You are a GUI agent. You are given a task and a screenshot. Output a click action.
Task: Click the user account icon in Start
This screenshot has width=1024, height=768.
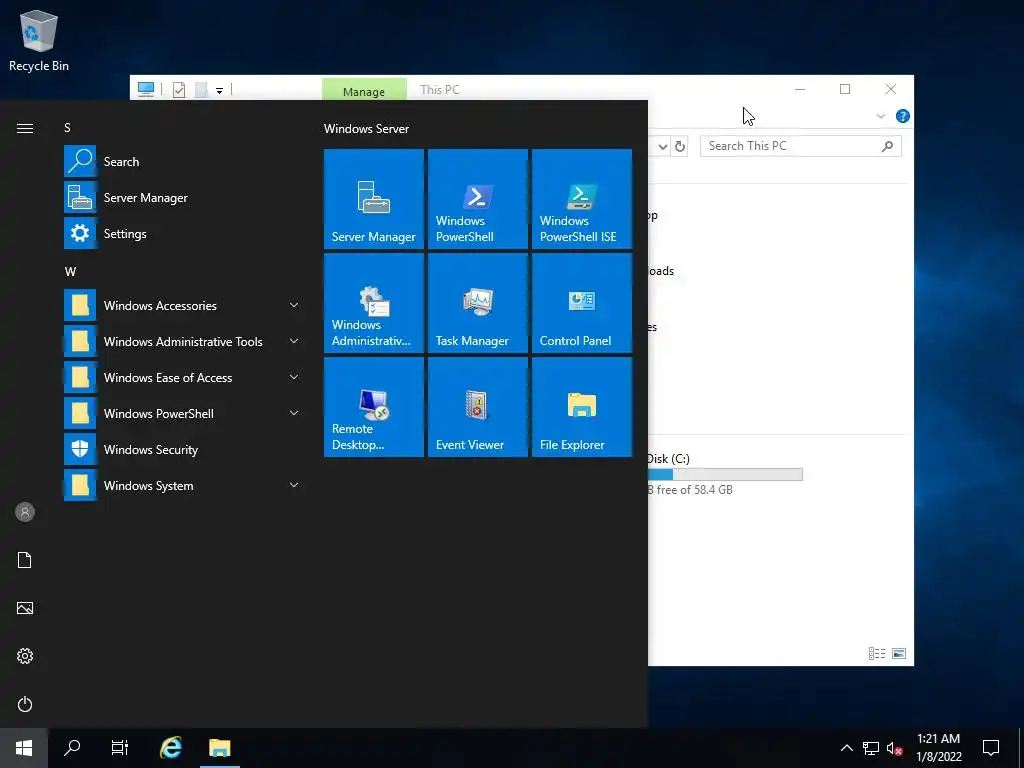(25, 512)
